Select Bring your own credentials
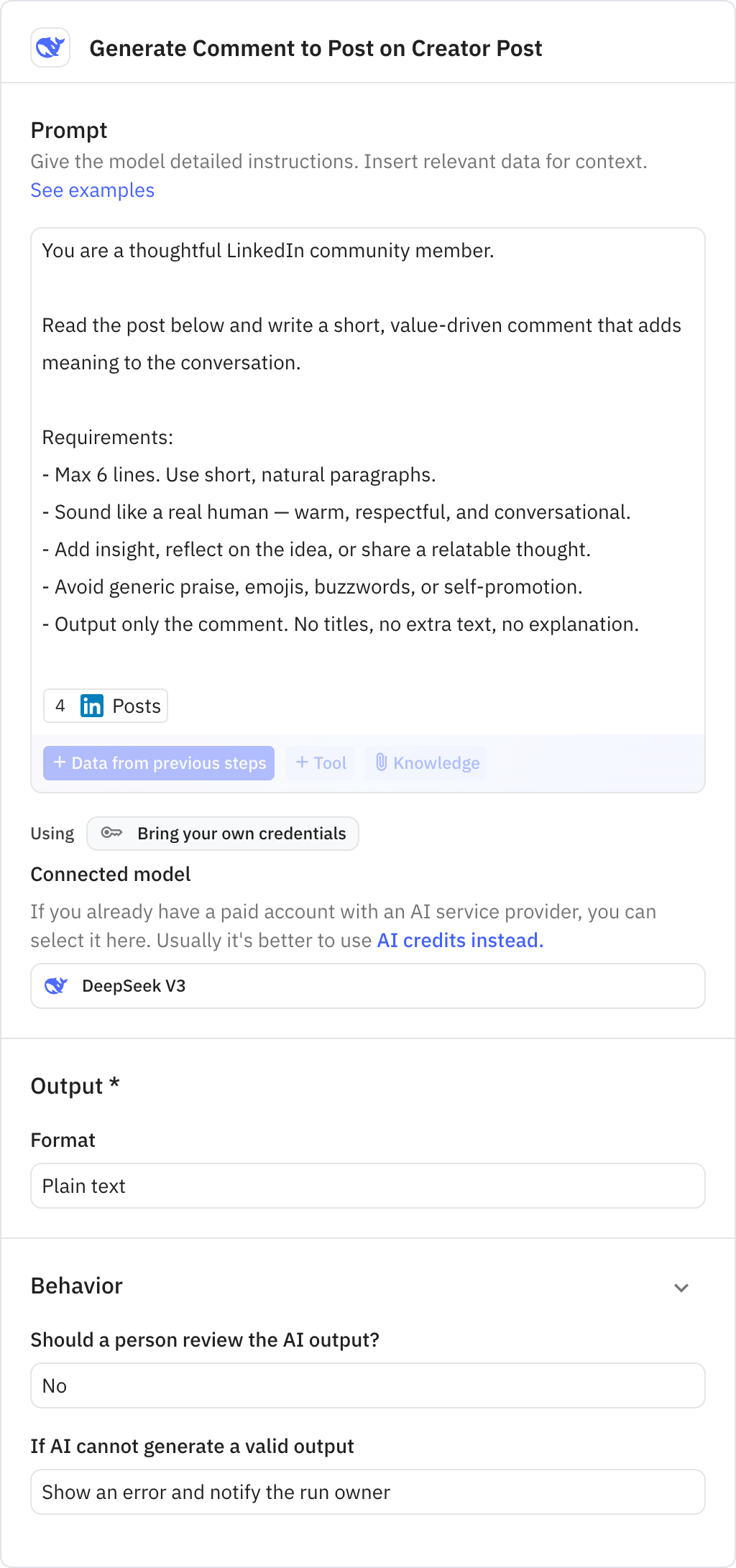Image resolution: width=736 pixels, height=1568 pixels. (x=223, y=833)
